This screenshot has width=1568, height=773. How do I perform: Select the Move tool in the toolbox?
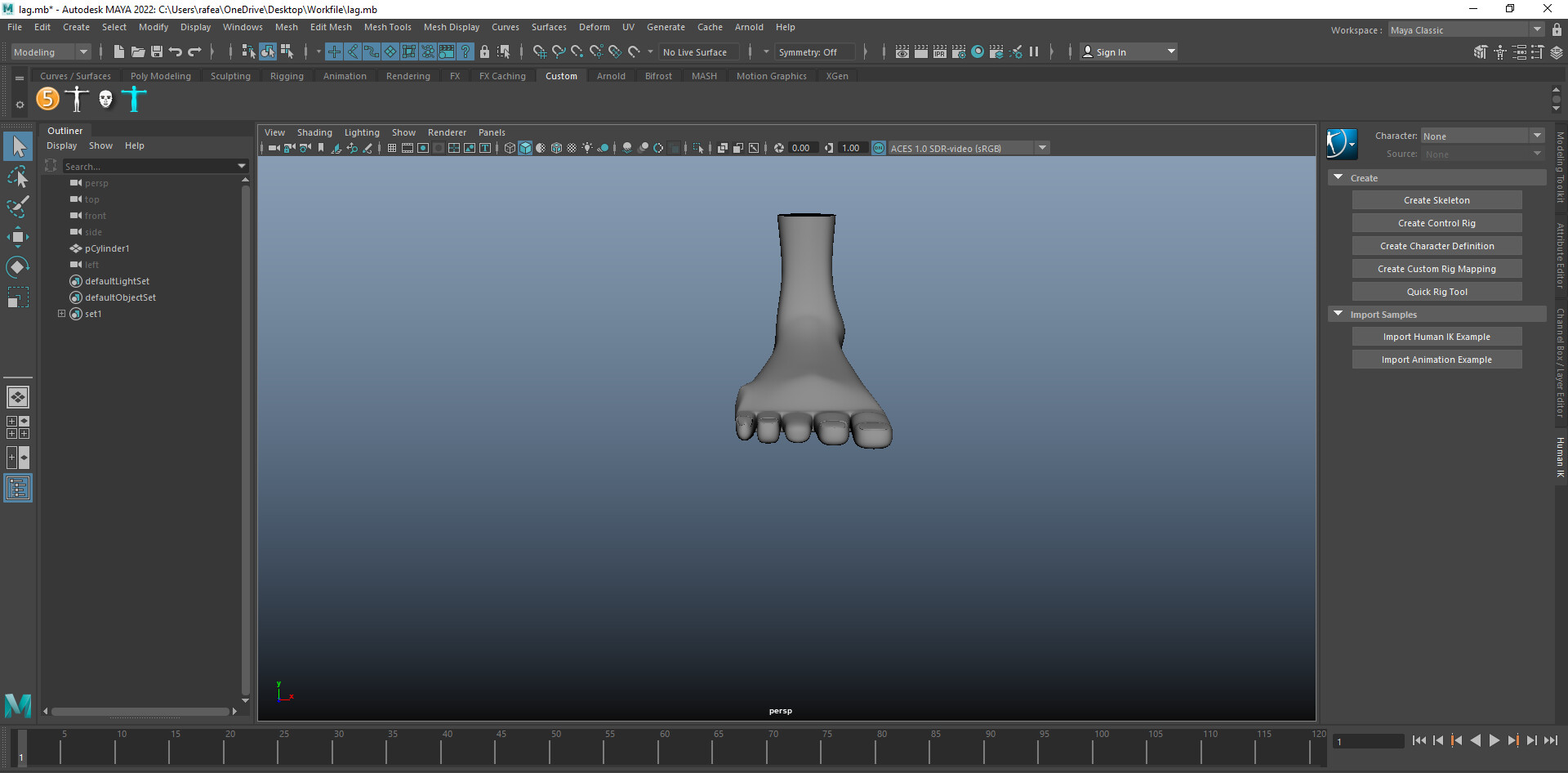pos(17,238)
